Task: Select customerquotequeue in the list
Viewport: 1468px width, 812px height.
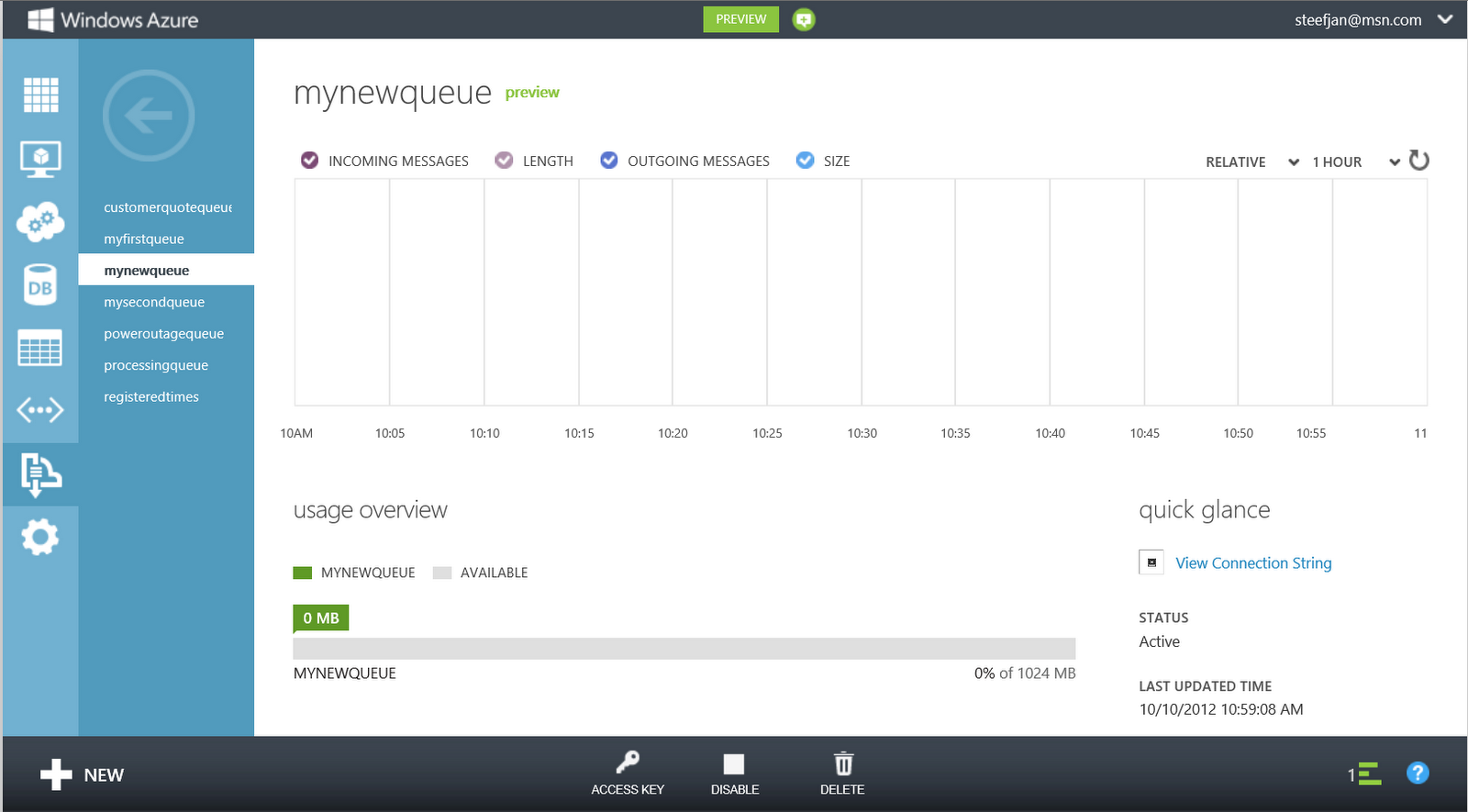Action: point(166,207)
